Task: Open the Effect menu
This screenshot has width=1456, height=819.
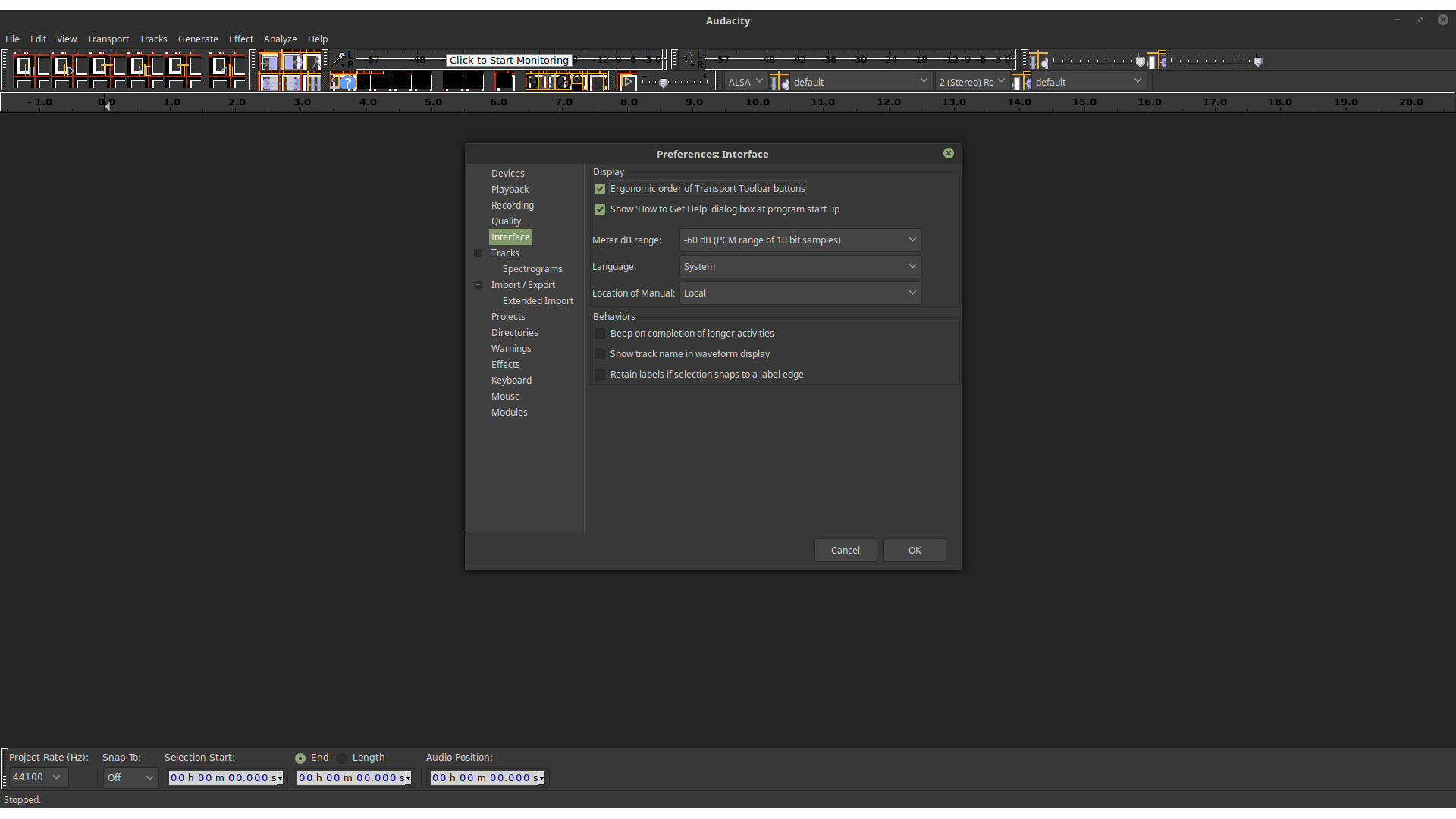Action: pyautogui.click(x=241, y=39)
